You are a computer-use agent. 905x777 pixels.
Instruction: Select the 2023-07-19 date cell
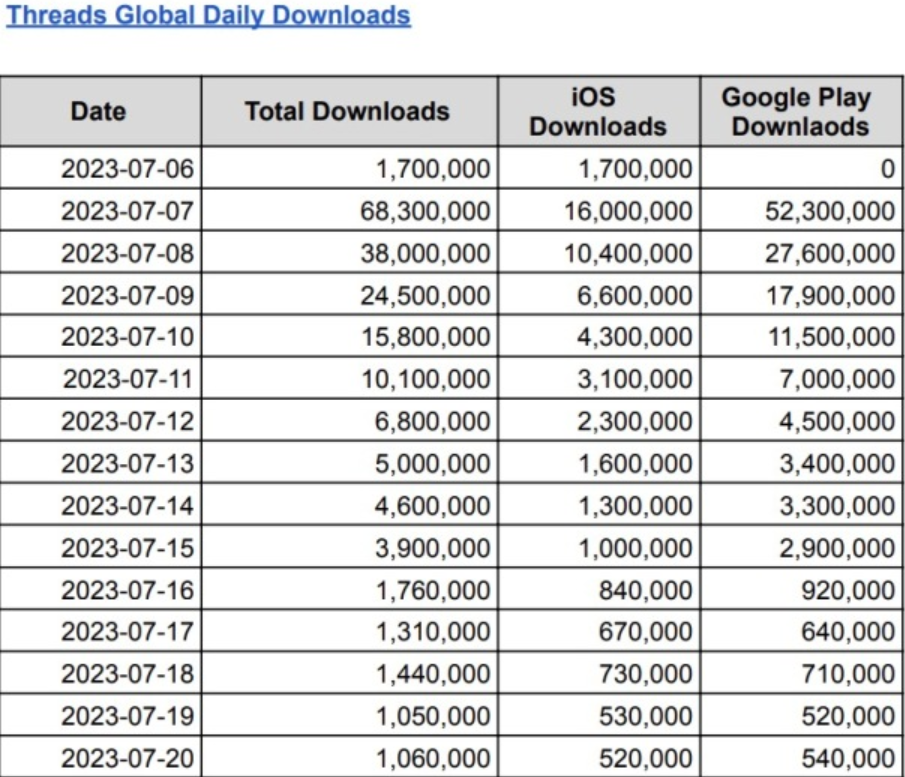pyautogui.click(x=101, y=715)
